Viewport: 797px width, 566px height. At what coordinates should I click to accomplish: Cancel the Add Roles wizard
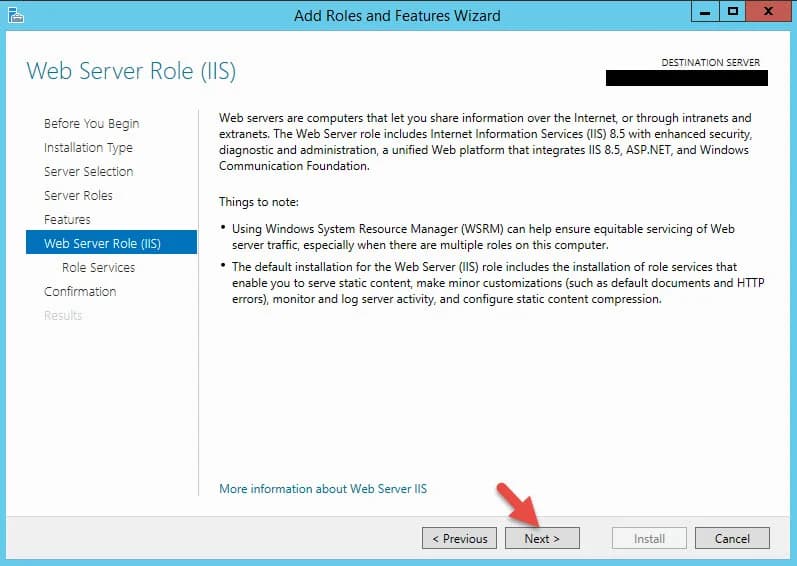(732, 538)
